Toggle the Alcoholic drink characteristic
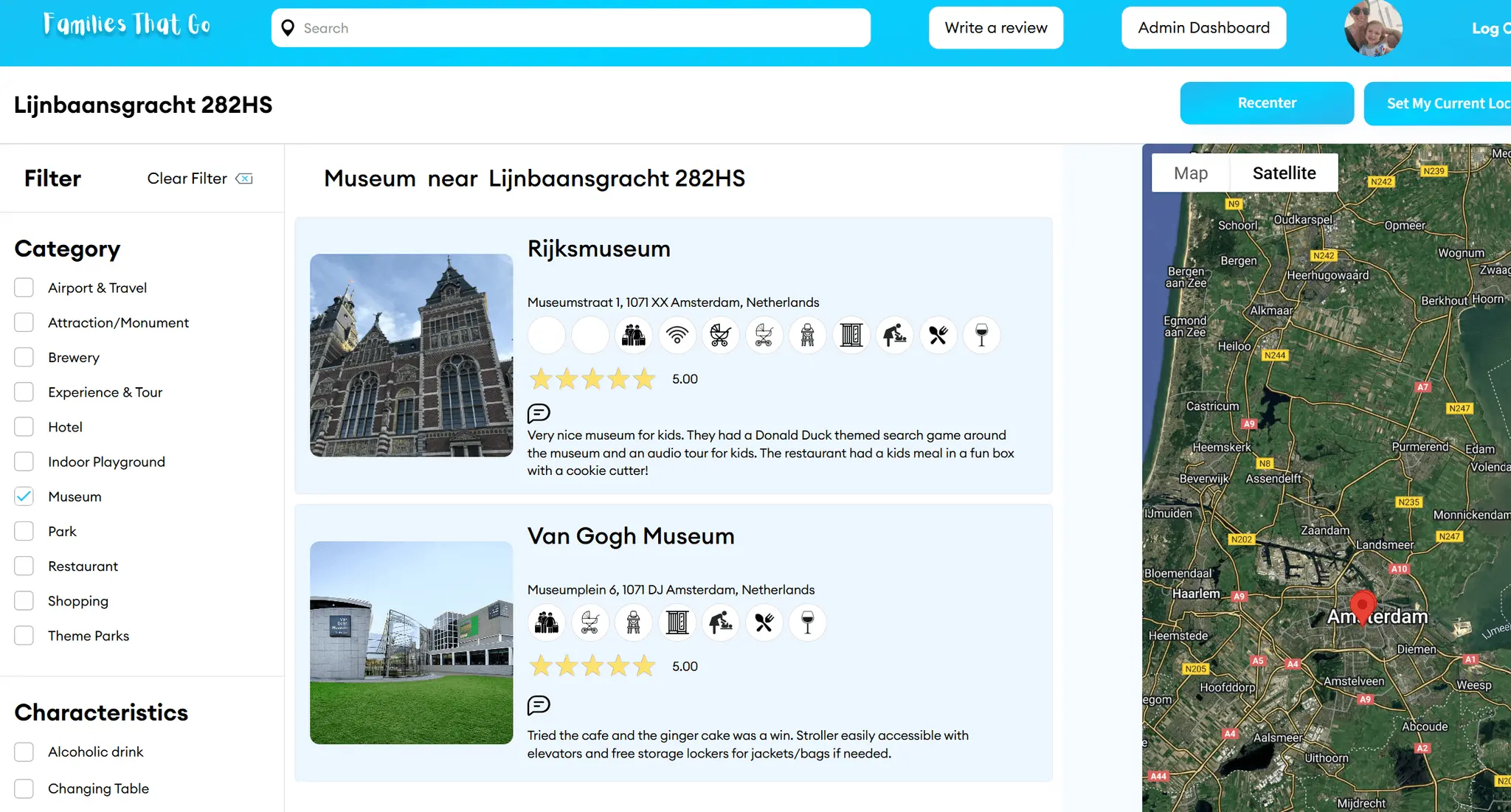This screenshot has height=812, width=1511. (24, 752)
